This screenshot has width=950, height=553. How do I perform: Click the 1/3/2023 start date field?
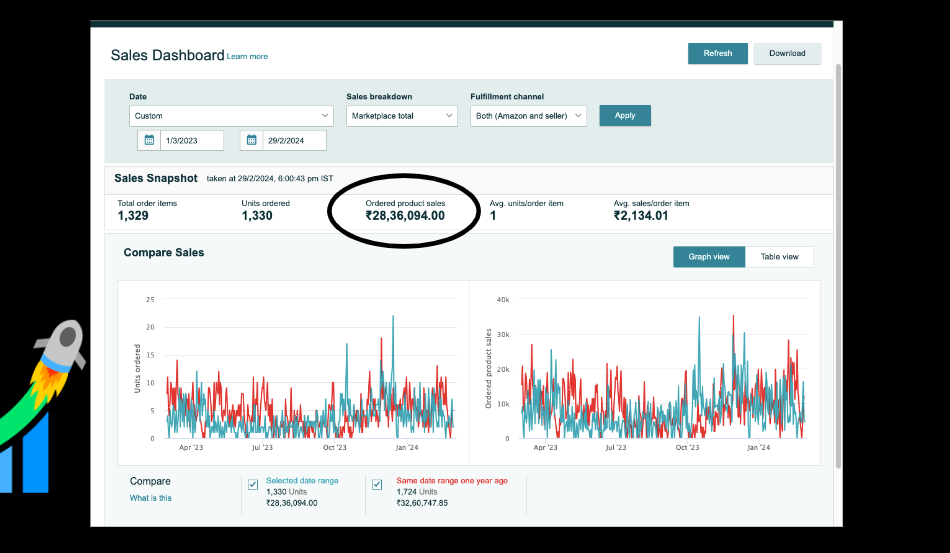point(191,141)
